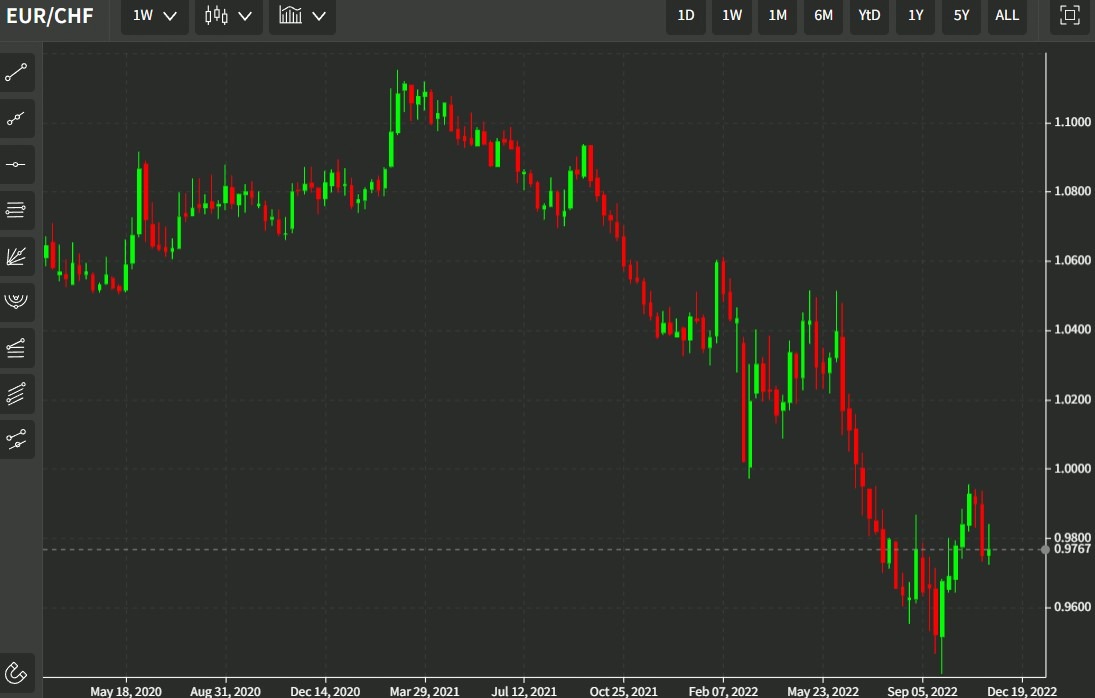Set chart range to 1W

pos(732,15)
